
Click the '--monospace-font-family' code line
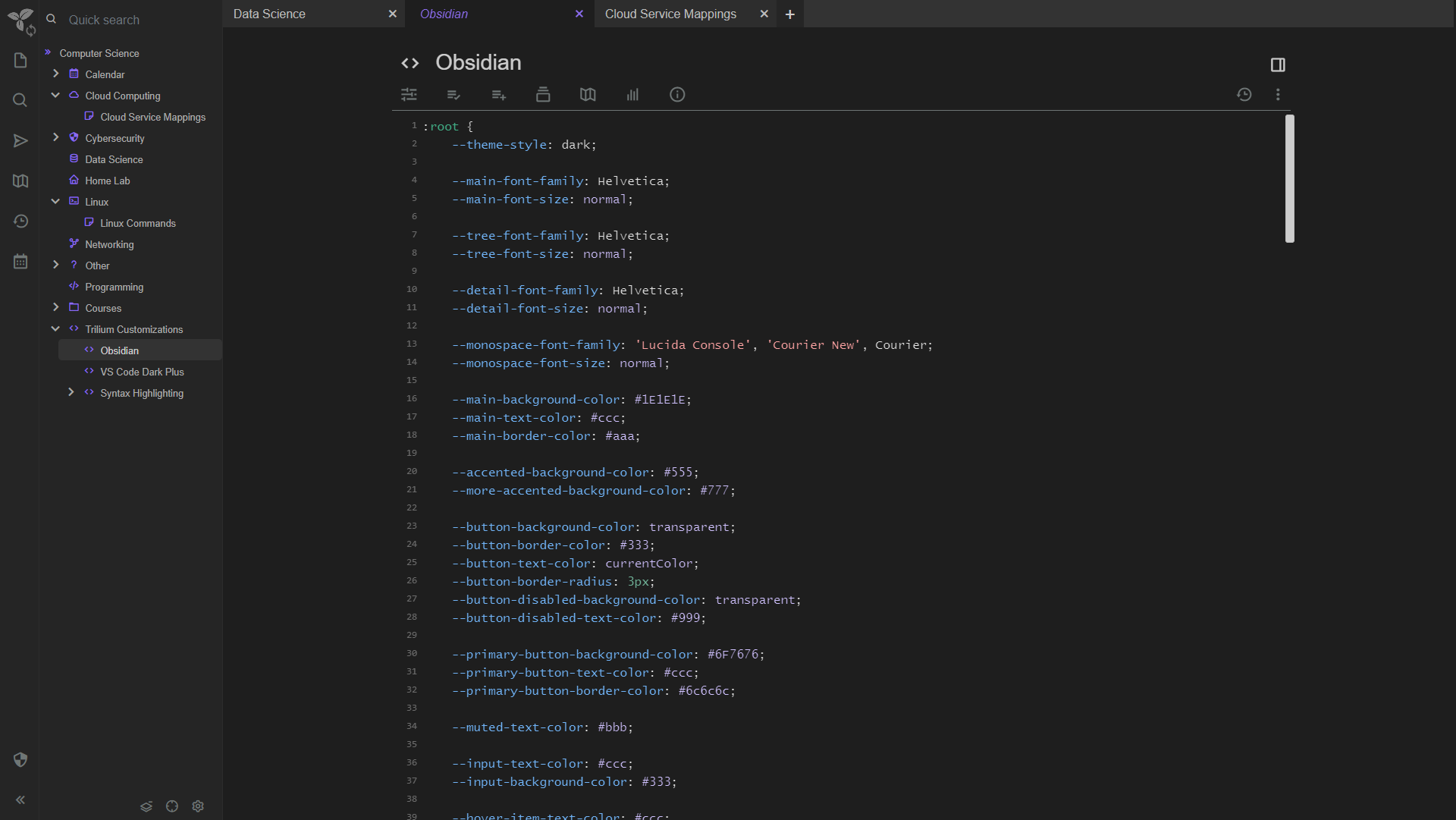(x=692, y=345)
